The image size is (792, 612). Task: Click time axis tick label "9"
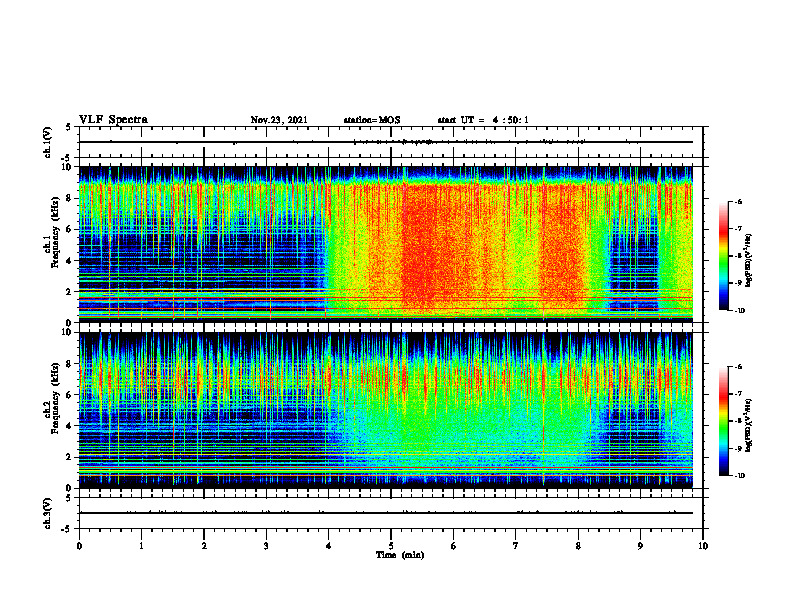click(x=640, y=546)
